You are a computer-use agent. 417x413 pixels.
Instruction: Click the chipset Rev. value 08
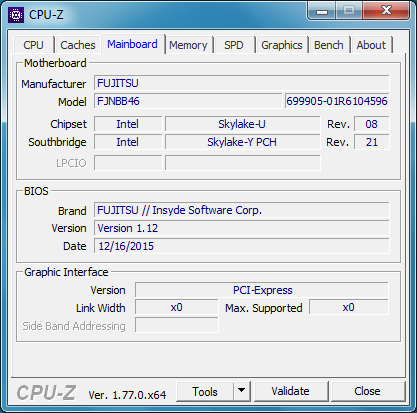[371, 124]
